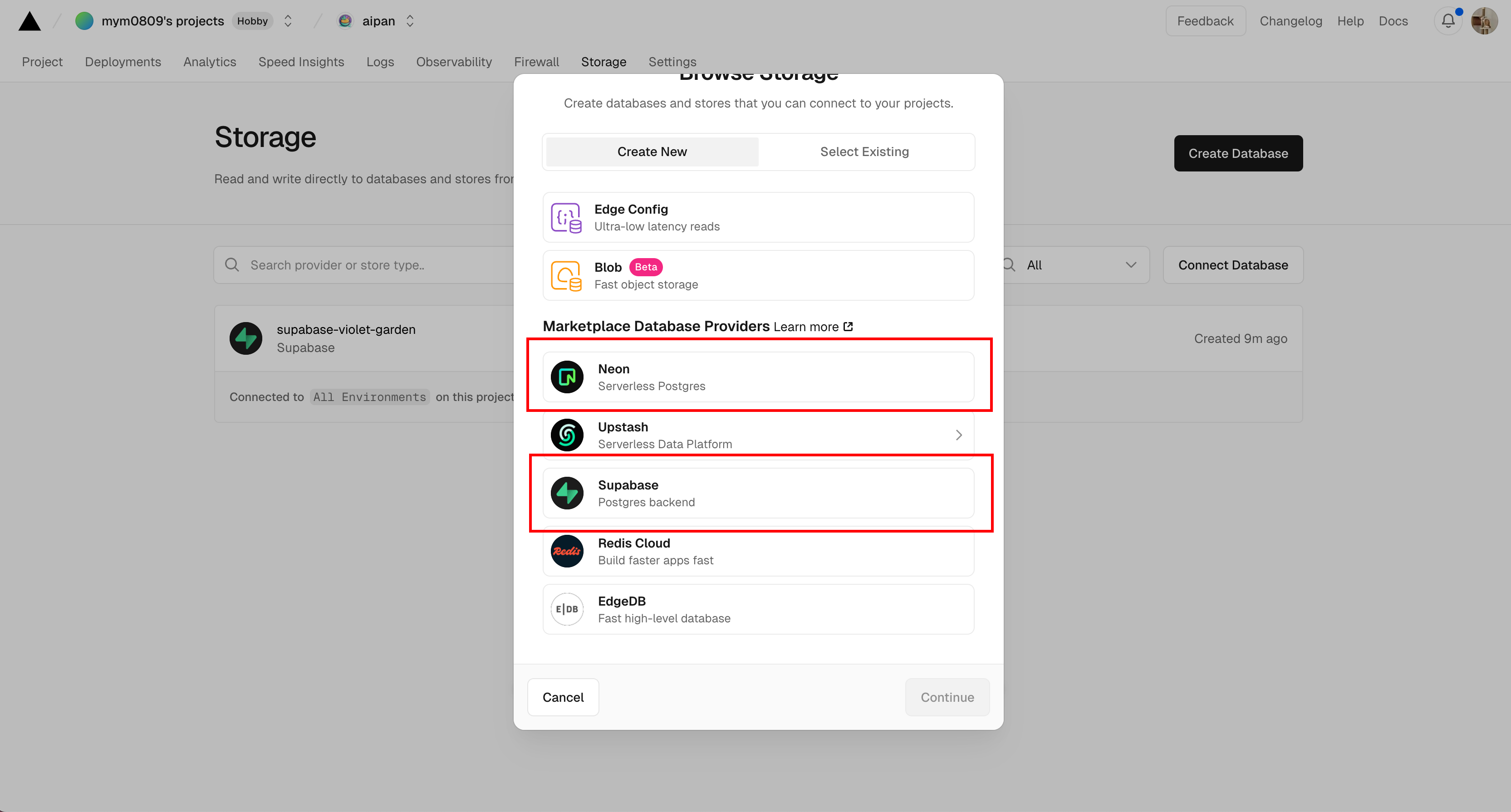Open the Settings tab

point(672,62)
